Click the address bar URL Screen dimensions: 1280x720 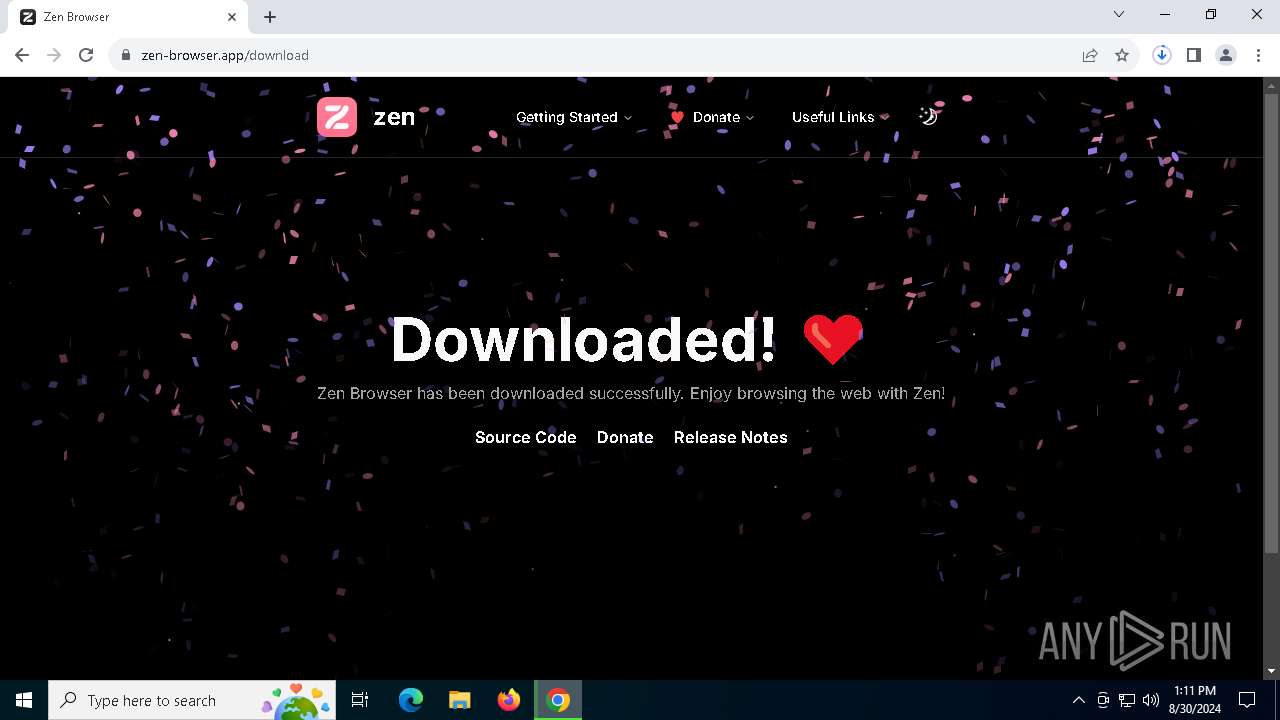(225, 55)
